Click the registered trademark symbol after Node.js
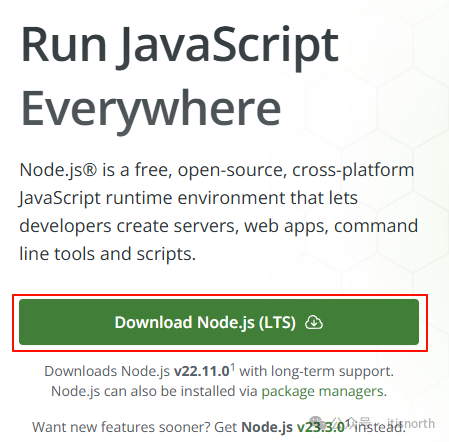The image size is (449, 442). tap(89, 170)
